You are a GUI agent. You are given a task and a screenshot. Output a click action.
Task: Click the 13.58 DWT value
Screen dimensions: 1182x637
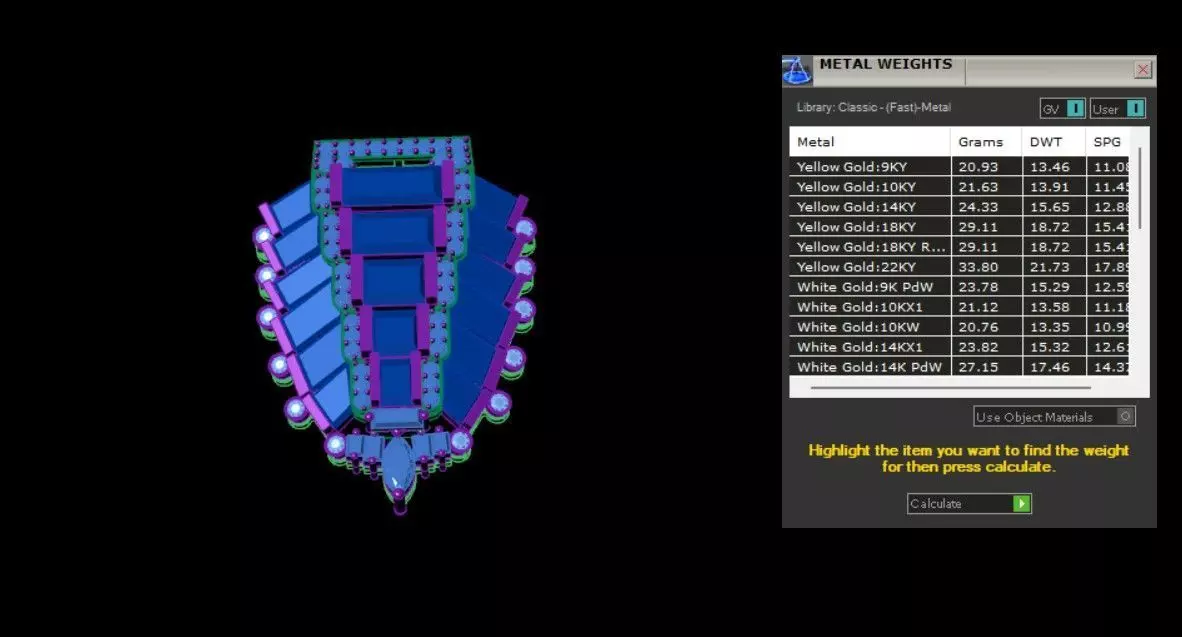coord(1049,307)
